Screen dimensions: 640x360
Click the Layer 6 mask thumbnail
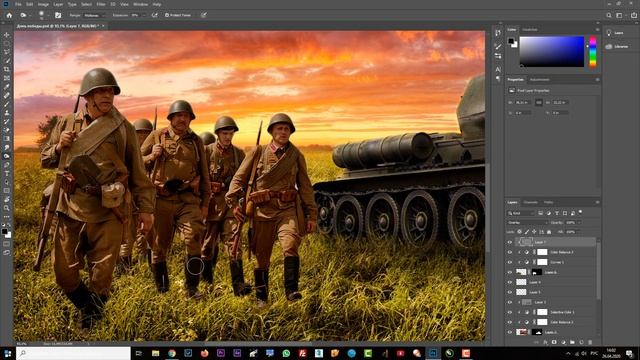(537, 272)
